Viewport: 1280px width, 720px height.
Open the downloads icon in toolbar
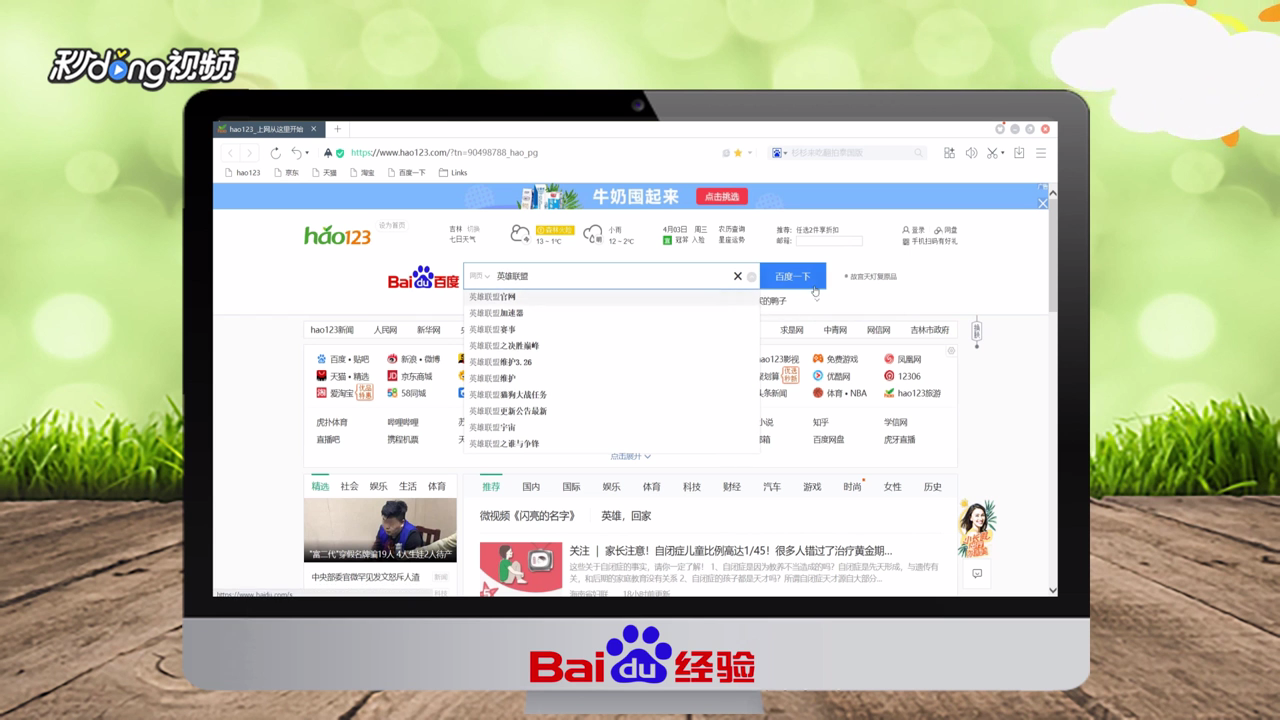coord(1019,153)
